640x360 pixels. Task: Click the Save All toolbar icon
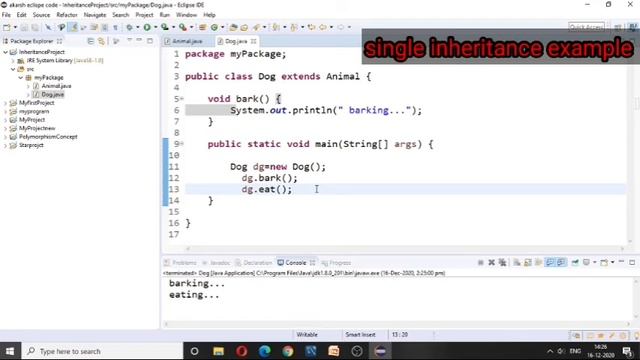pos(35,27)
